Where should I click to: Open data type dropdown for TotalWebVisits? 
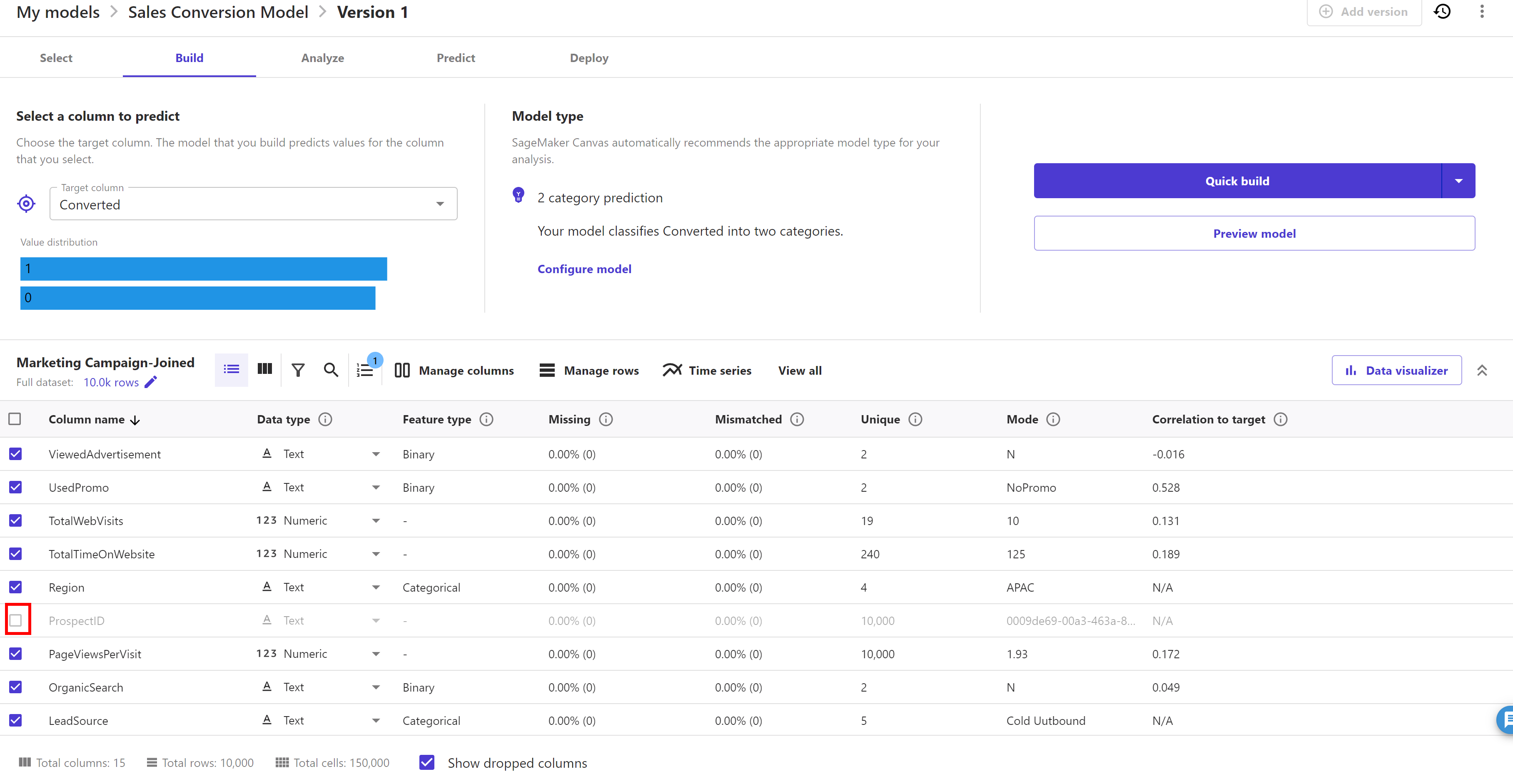(376, 521)
